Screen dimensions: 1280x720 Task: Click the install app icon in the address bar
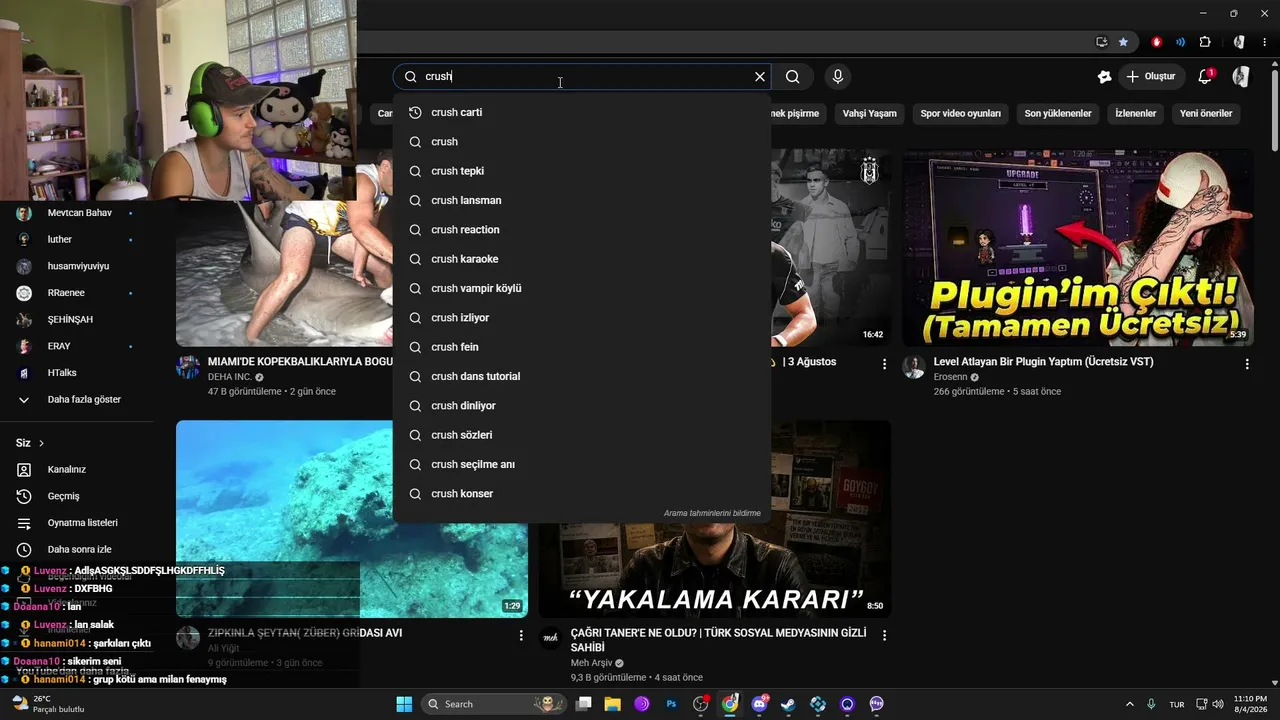click(1102, 42)
